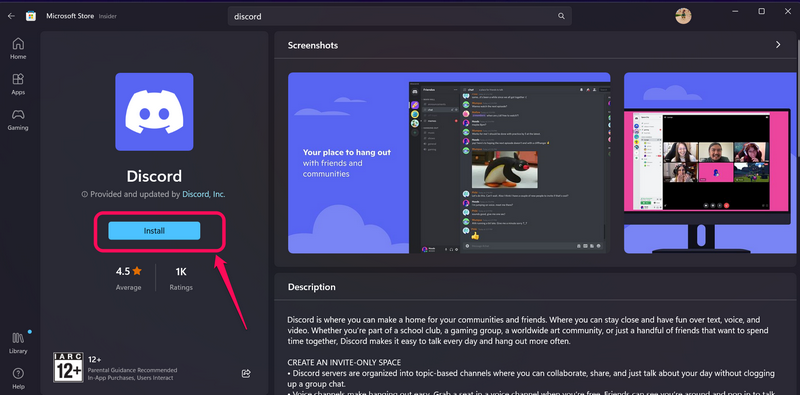Close the Microsoft Store window
Image resolution: width=800 pixels, height=395 pixels.
pos(787,11)
